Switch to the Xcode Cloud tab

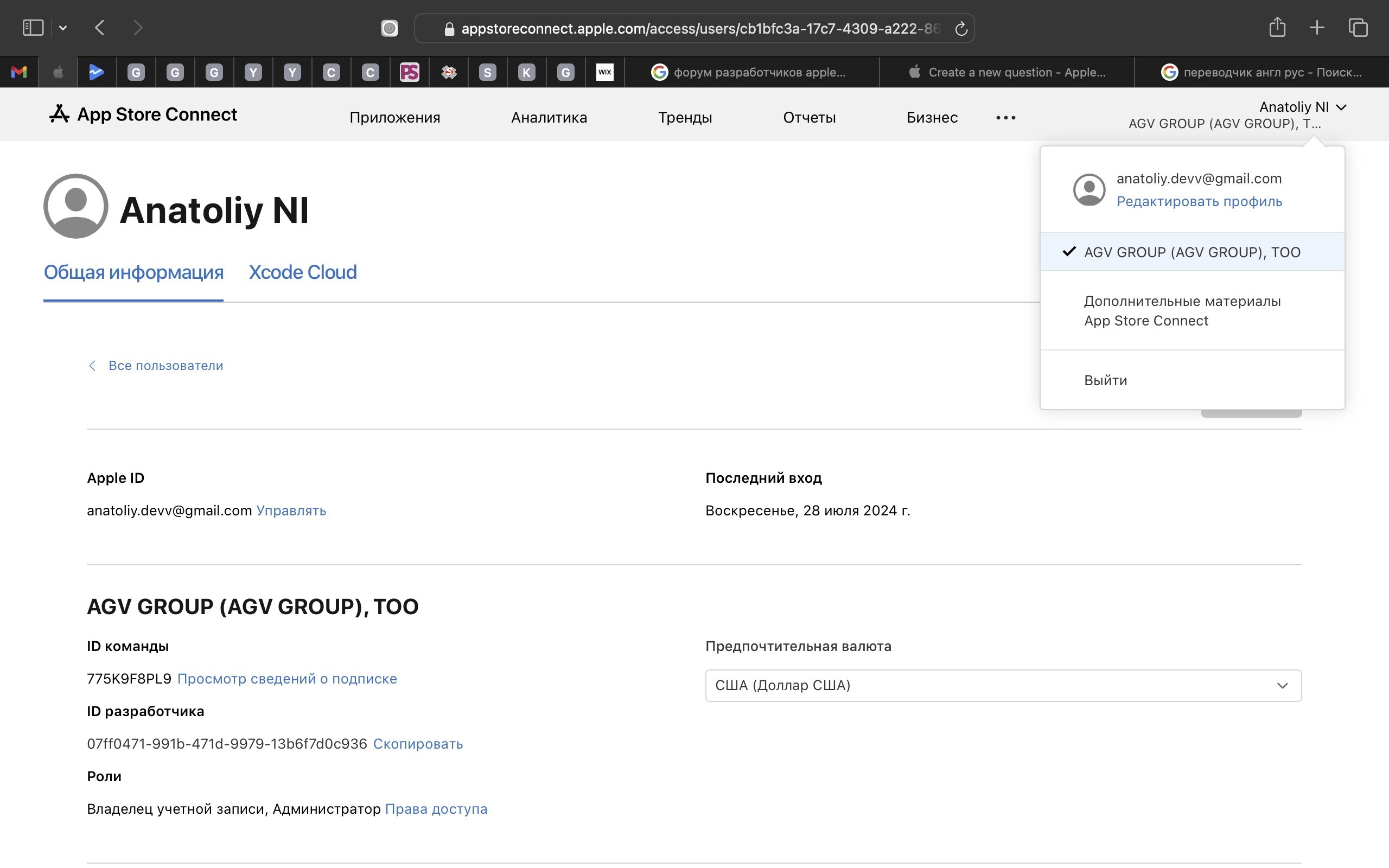[x=302, y=272]
